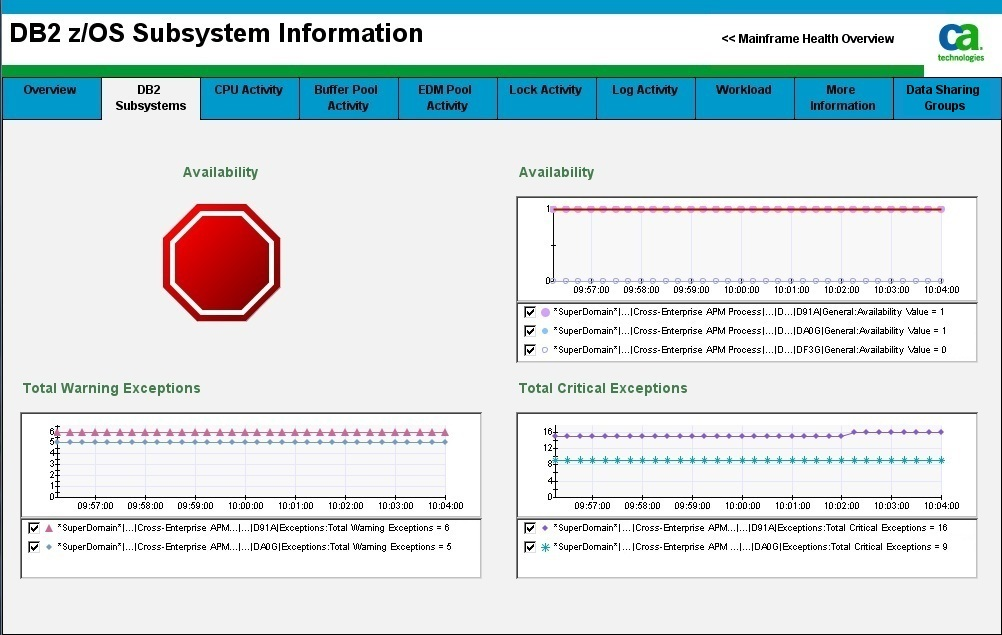Click 10:02:00 tick label on Critical Exceptions chart
Viewport: 1002px width, 635px height.
click(842, 506)
